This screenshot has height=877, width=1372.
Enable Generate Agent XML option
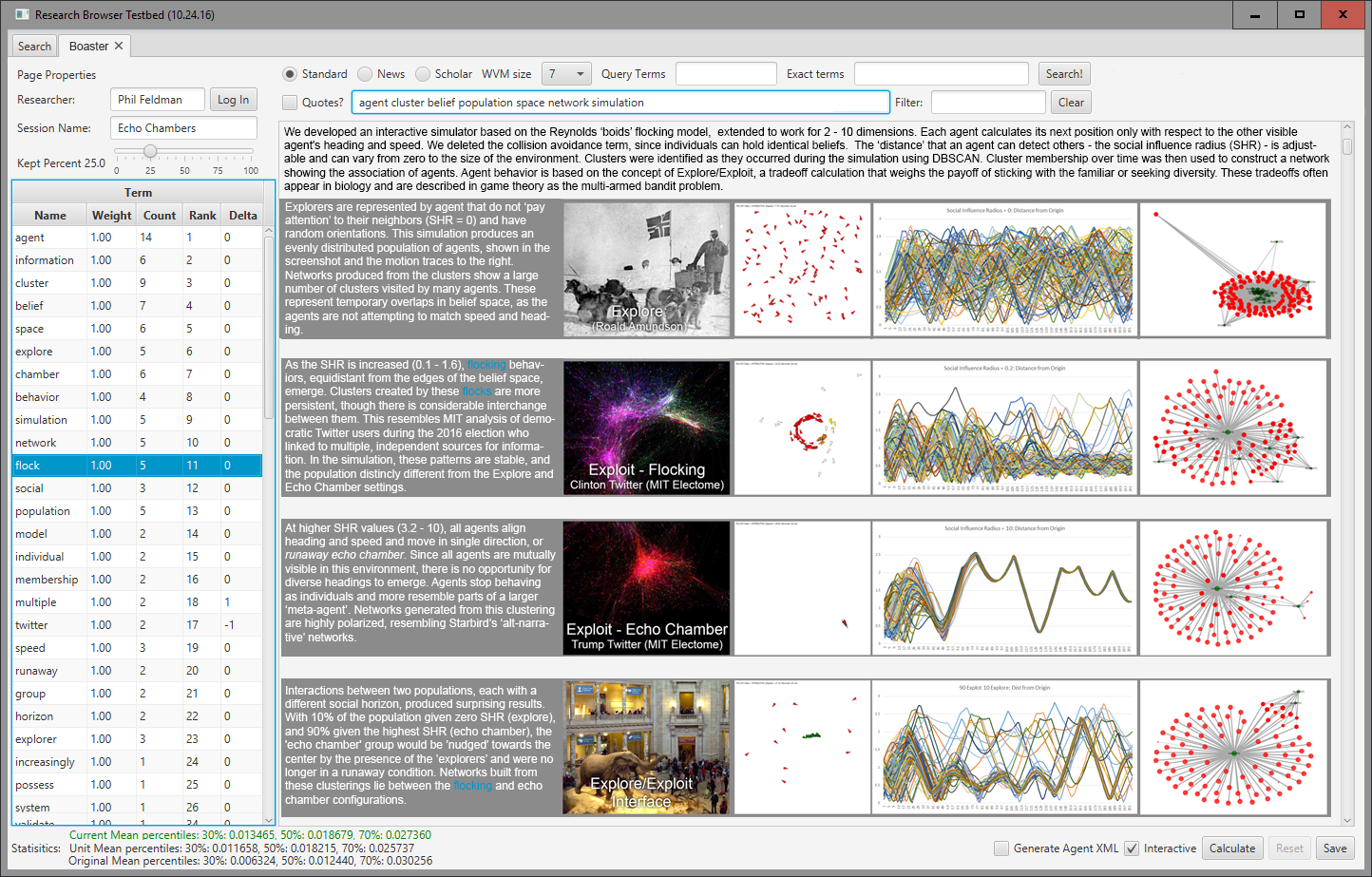tap(1001, 848)
